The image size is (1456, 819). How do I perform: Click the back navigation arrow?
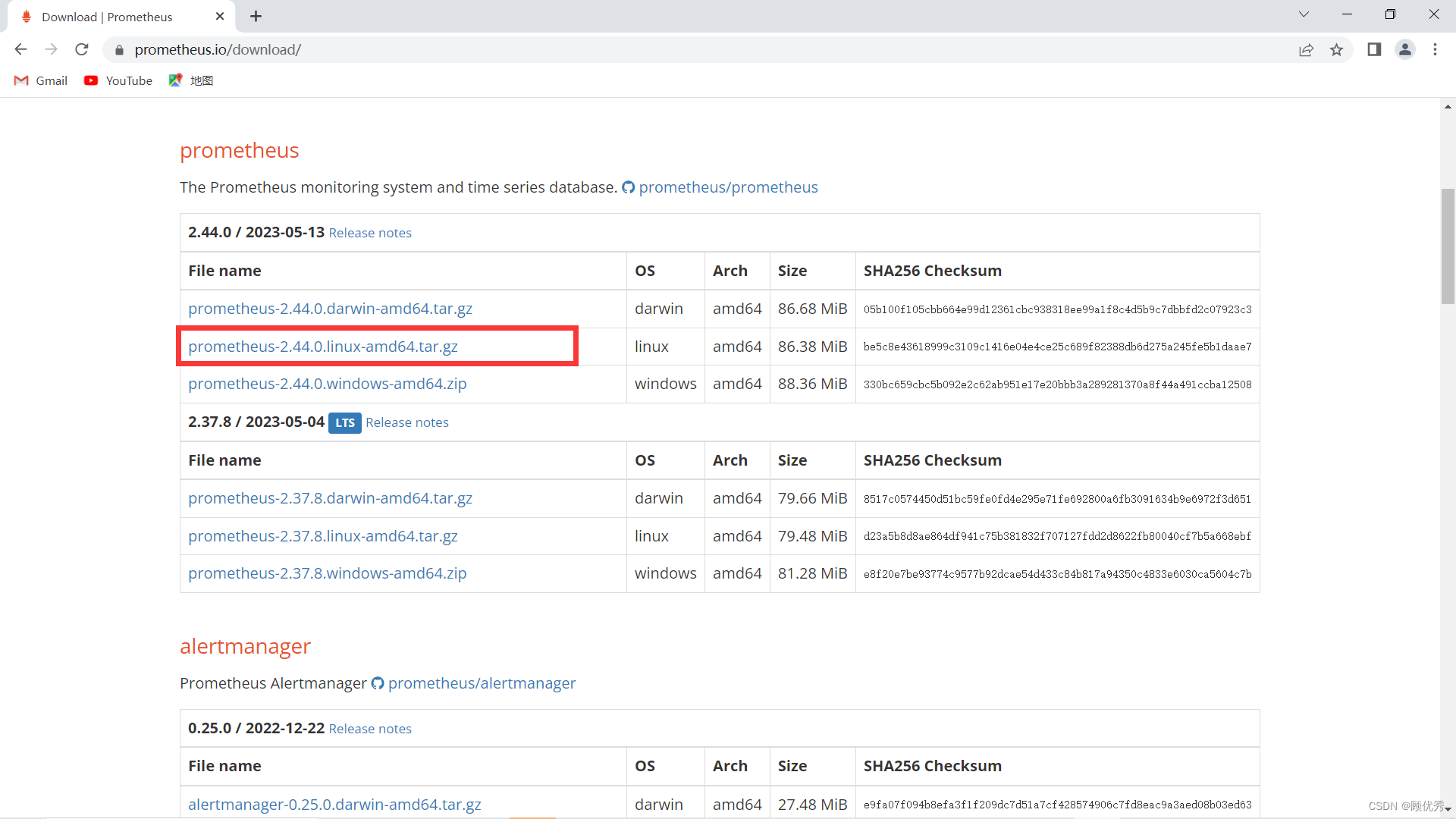pyautogui.click(x=20, y=49)
